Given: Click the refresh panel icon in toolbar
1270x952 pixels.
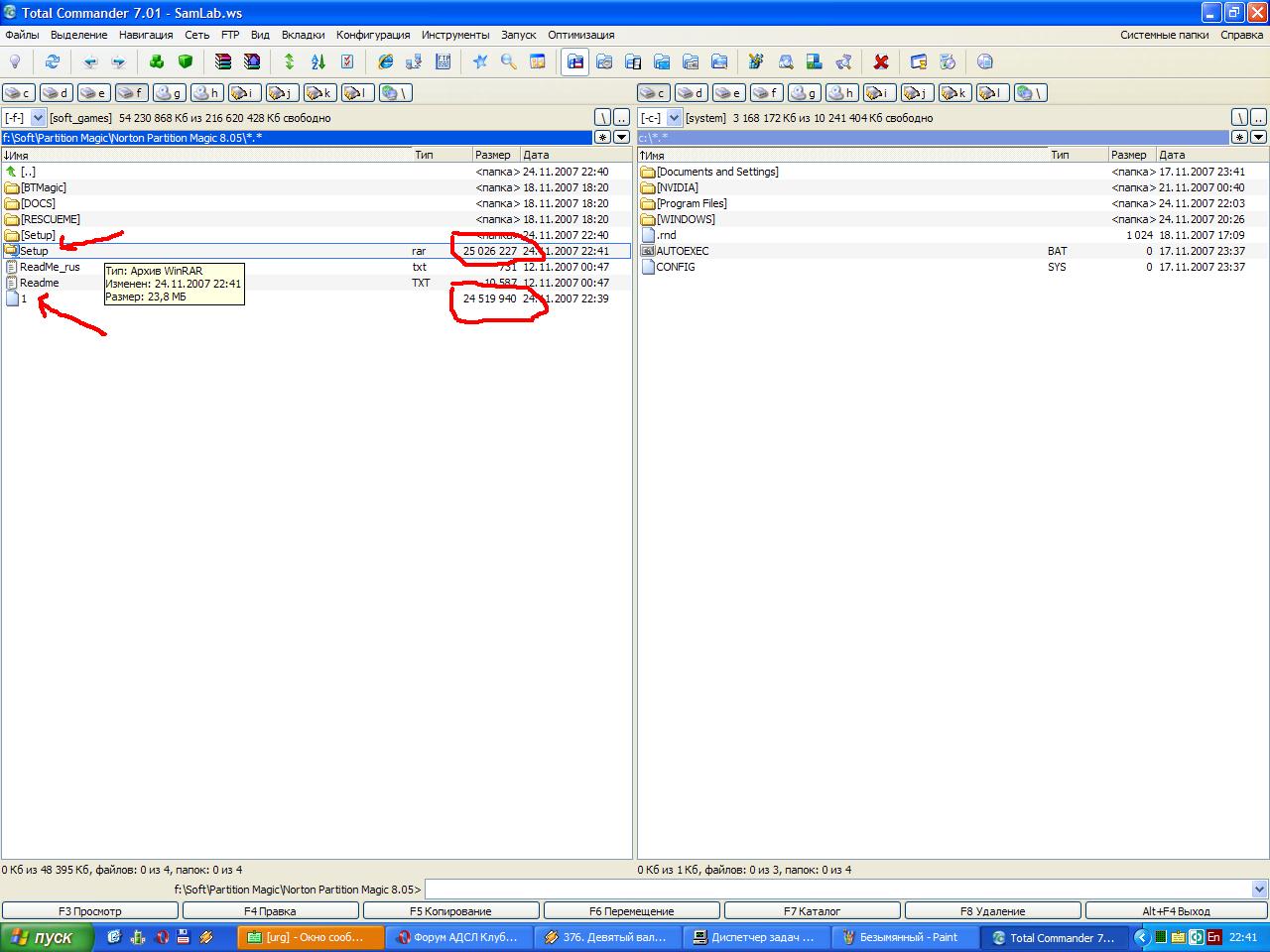Looking at the screenshot, I should click(53, 61).
